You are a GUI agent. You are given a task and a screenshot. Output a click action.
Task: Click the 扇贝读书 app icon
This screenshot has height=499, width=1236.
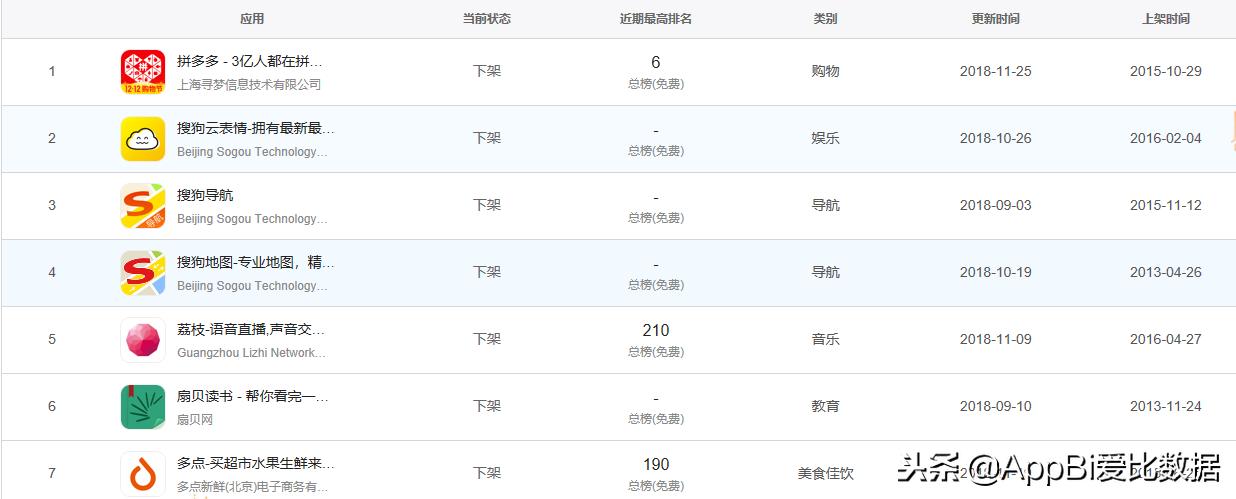click(143, 407)
